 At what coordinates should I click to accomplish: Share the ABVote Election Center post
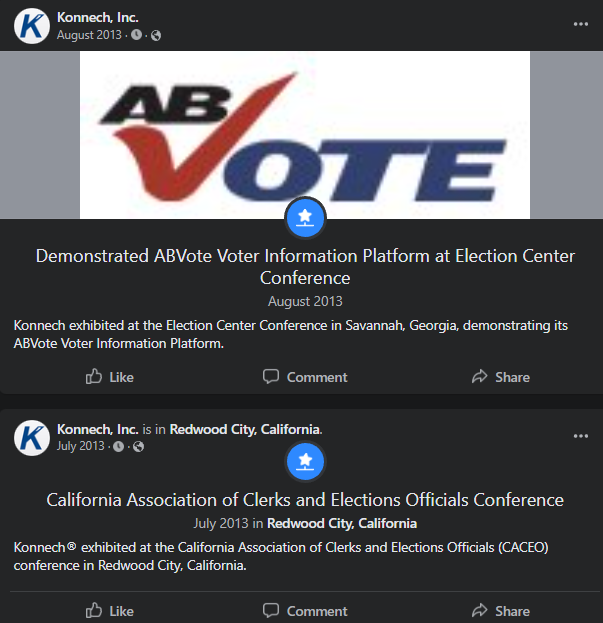click(x=500, y=377)
